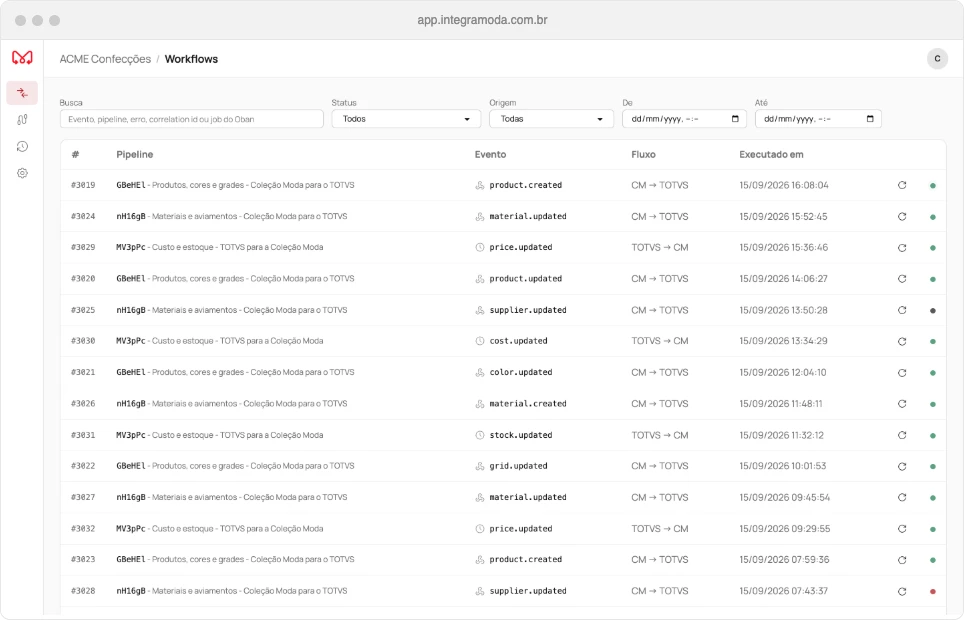Screen dimensions: 964x620
Task: Click the Evento column header
Action: point(490,154)
